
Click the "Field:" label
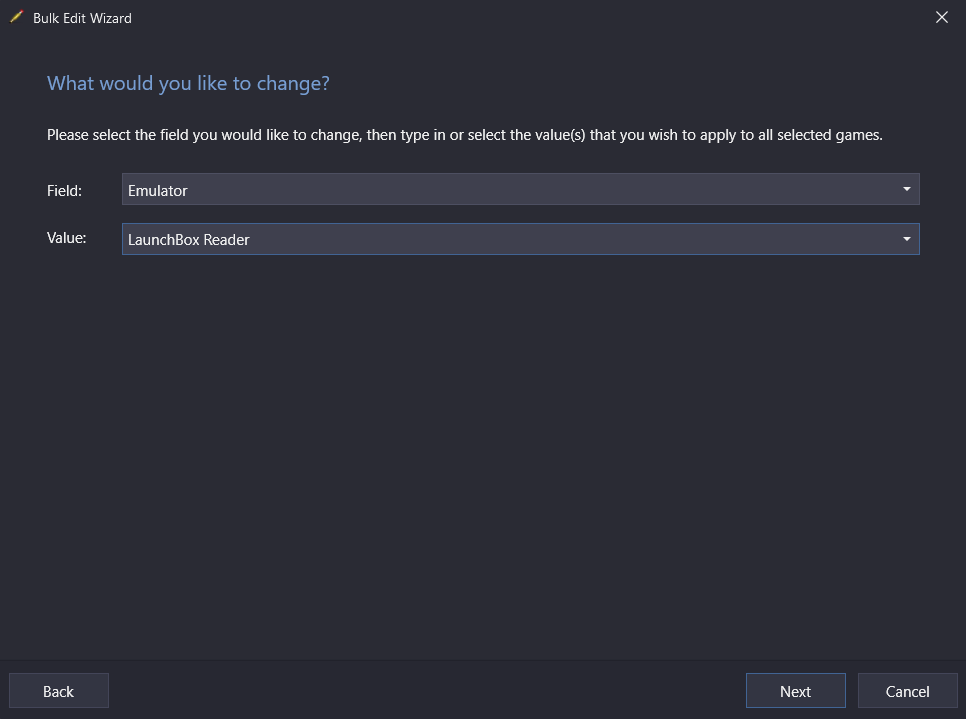(64, 190)
